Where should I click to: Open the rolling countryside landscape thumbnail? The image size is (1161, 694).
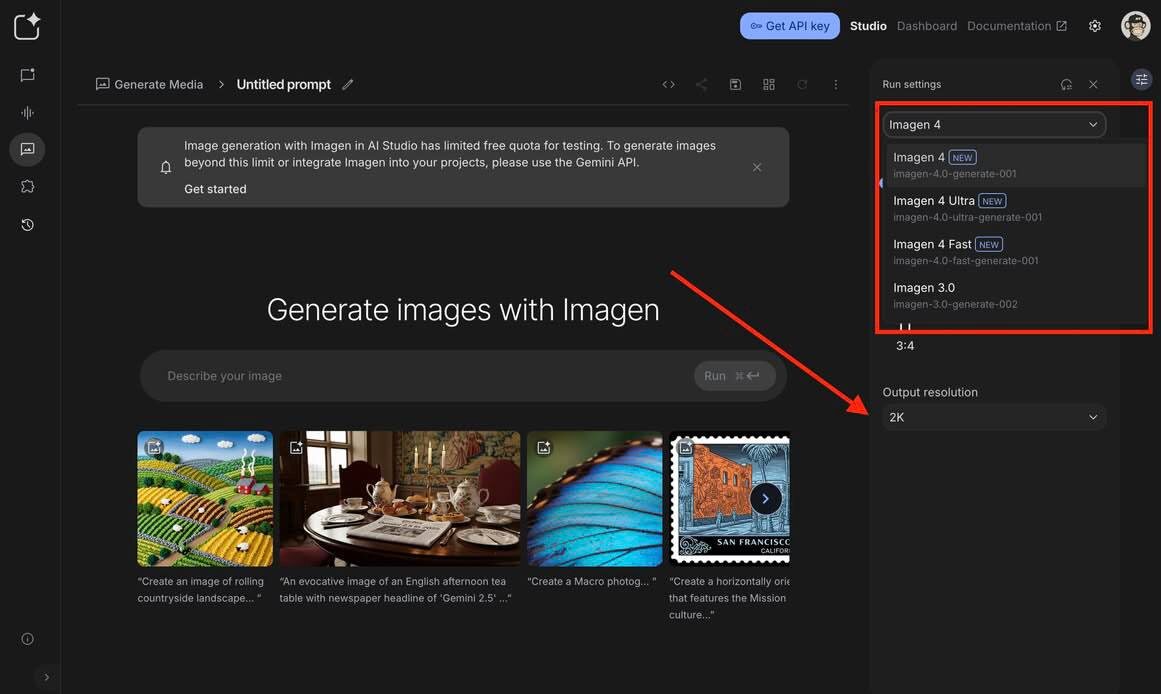pyautogui.click(x=205, y=498)
